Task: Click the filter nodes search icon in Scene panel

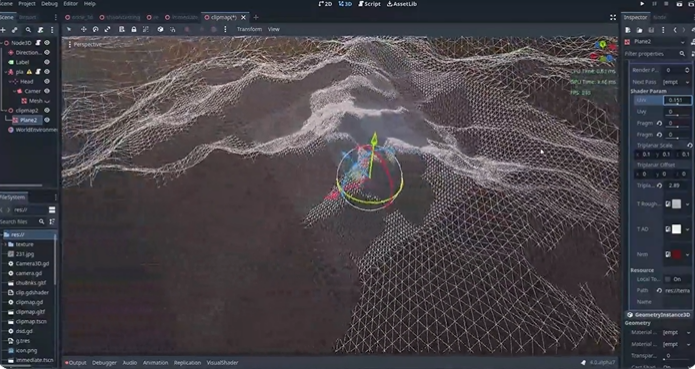Action: [x=28, y=30]
